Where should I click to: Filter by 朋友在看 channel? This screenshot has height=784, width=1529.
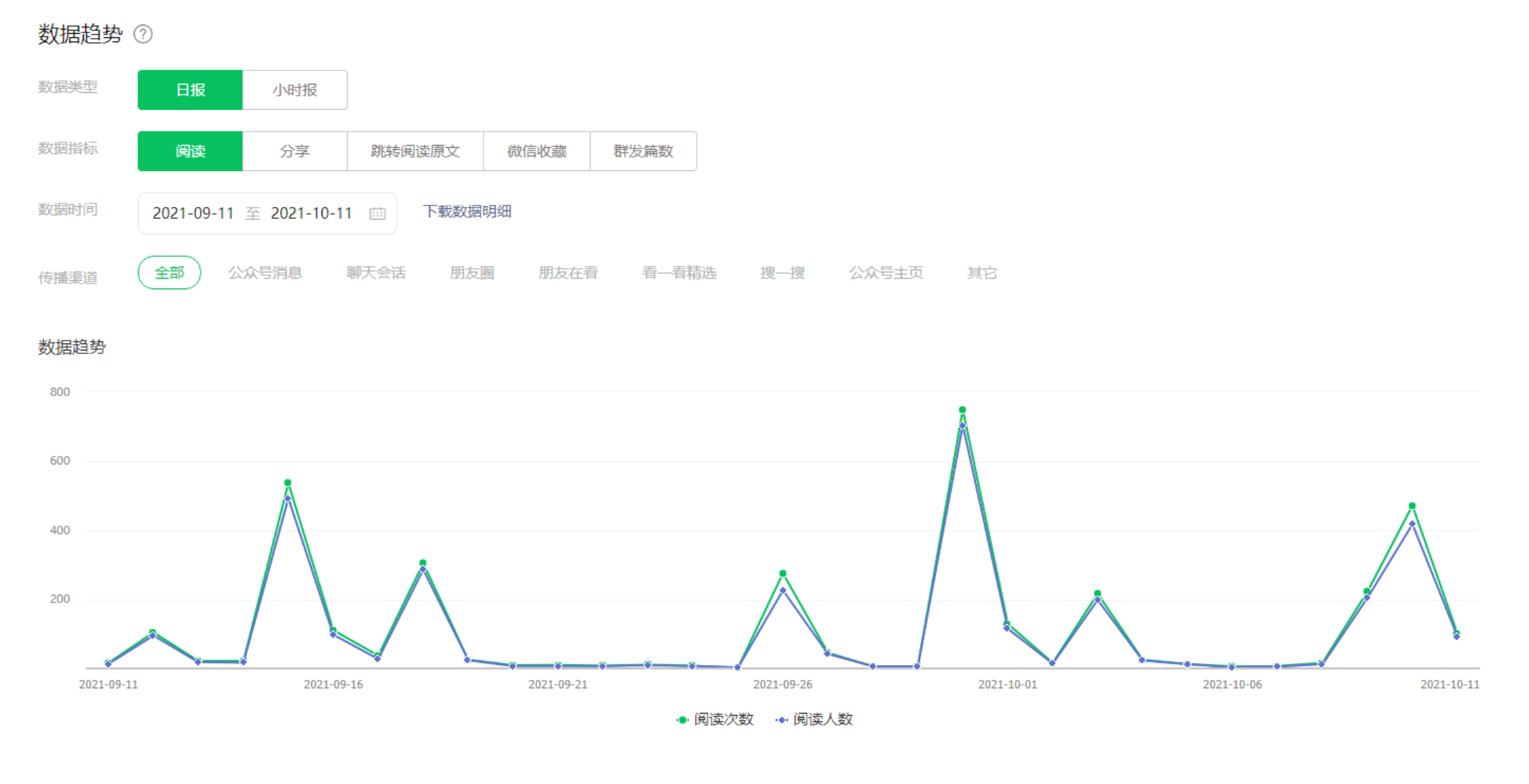click(x=568, y=273)
